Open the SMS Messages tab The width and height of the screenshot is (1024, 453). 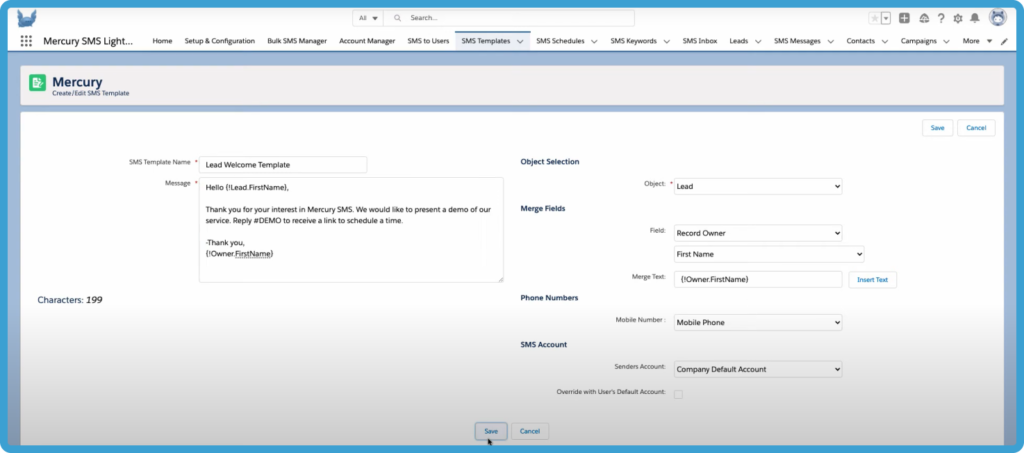[797, 40]
